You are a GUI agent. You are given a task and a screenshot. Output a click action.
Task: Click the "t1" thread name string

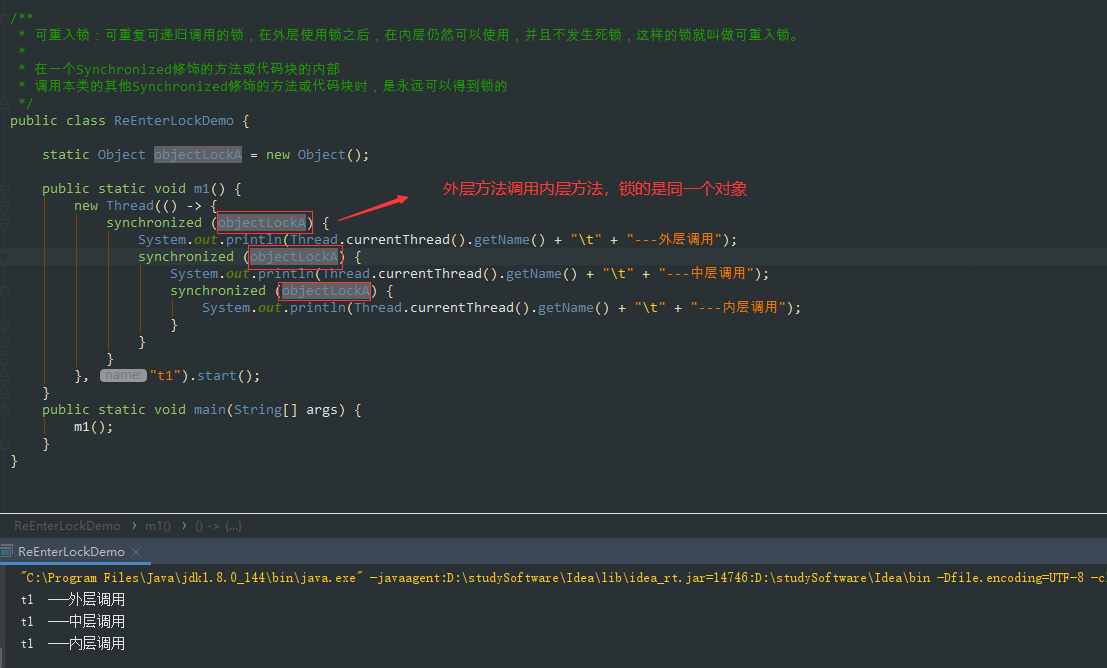click(165, 376)
